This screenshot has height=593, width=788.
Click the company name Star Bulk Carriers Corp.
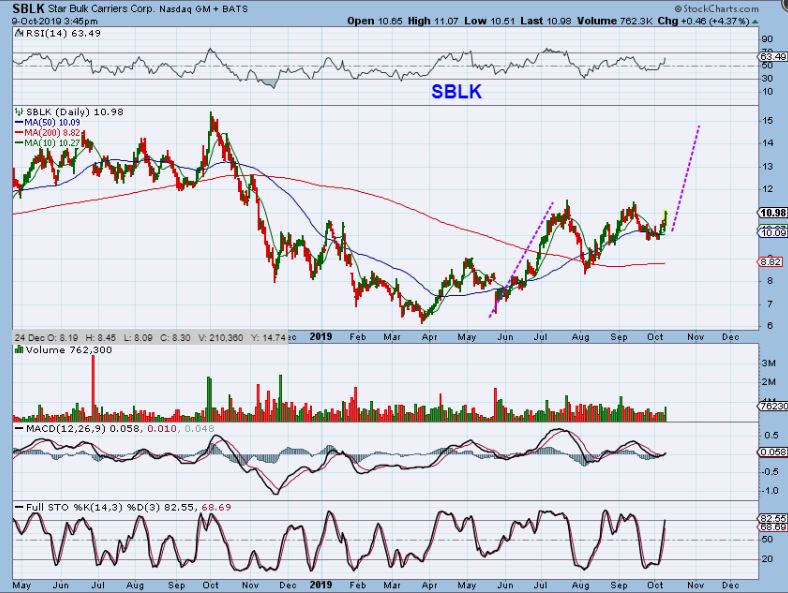(102, 9)
